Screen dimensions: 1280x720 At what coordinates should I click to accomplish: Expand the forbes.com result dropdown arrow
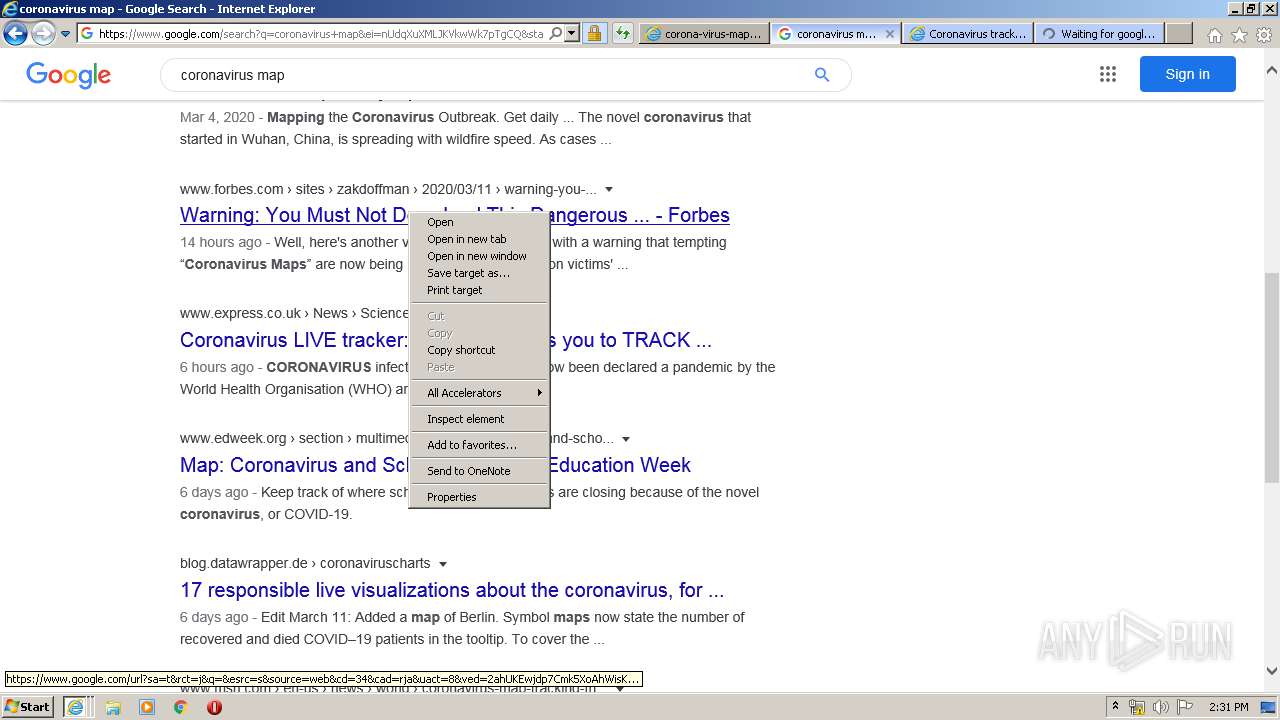(609, 189)
